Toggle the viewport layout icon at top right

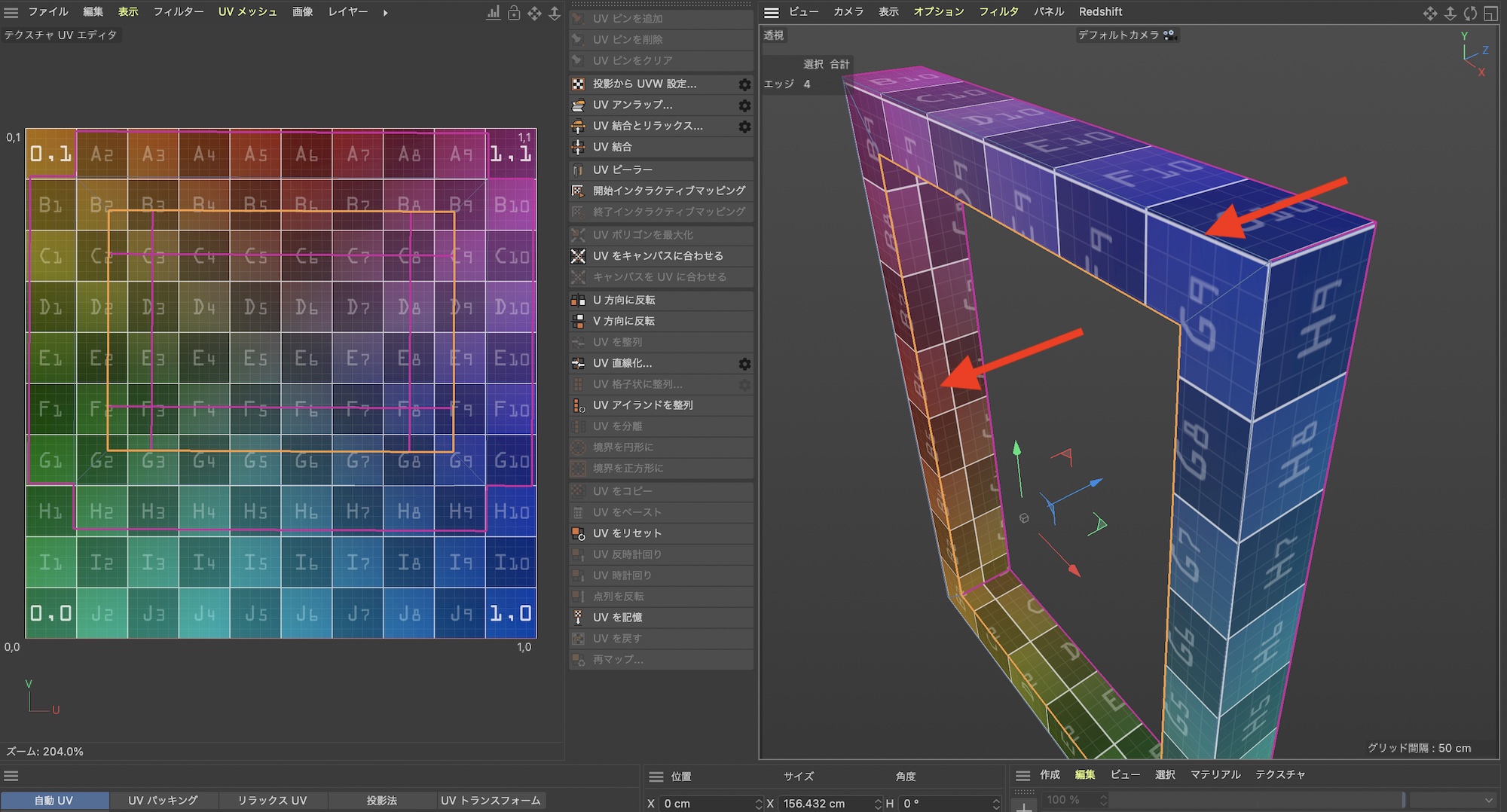coord(1490,13)
